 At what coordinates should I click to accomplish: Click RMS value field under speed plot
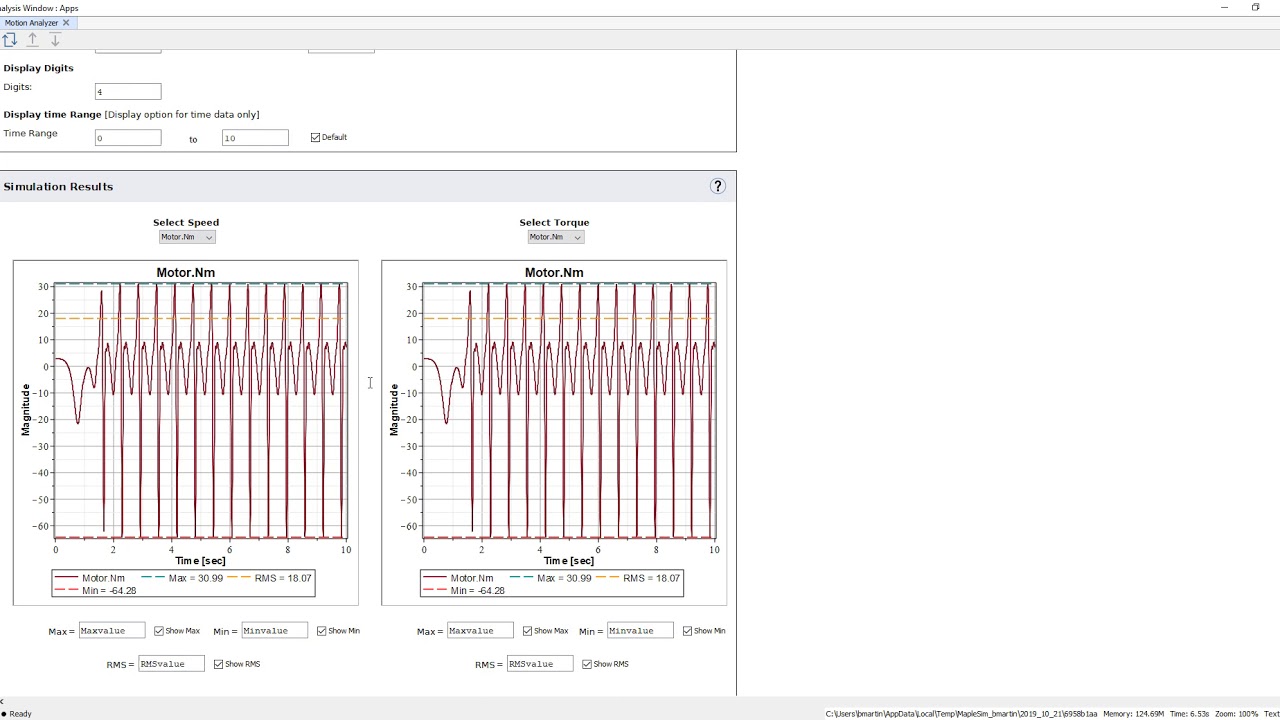pos(171,664)
